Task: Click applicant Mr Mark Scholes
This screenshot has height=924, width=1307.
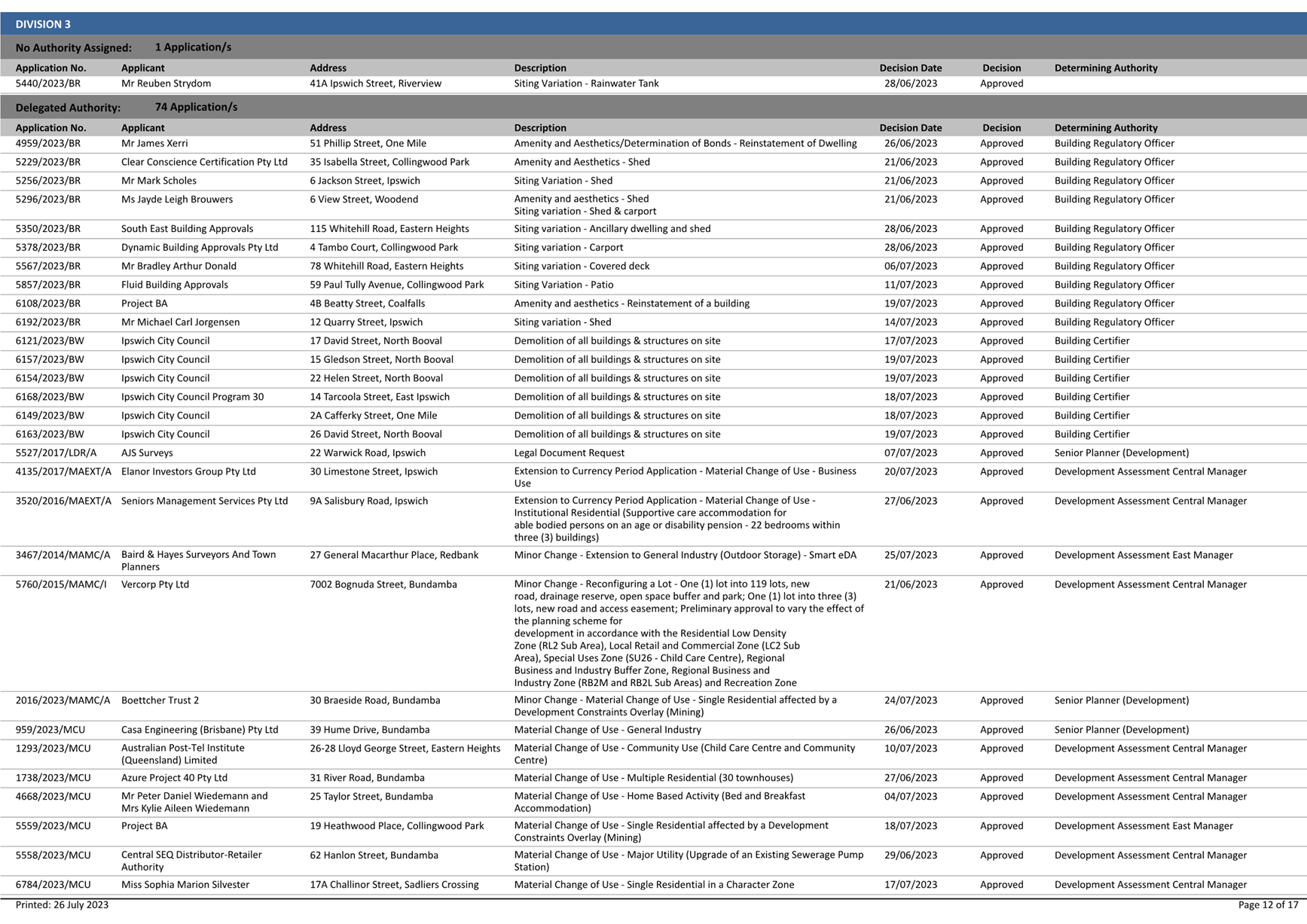Action: [158, 181]
